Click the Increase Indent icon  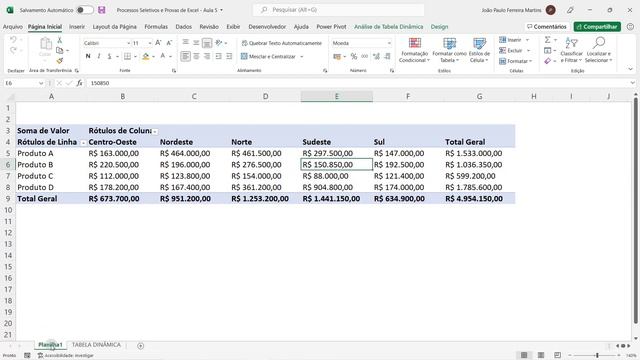click(x=229, y=56)
